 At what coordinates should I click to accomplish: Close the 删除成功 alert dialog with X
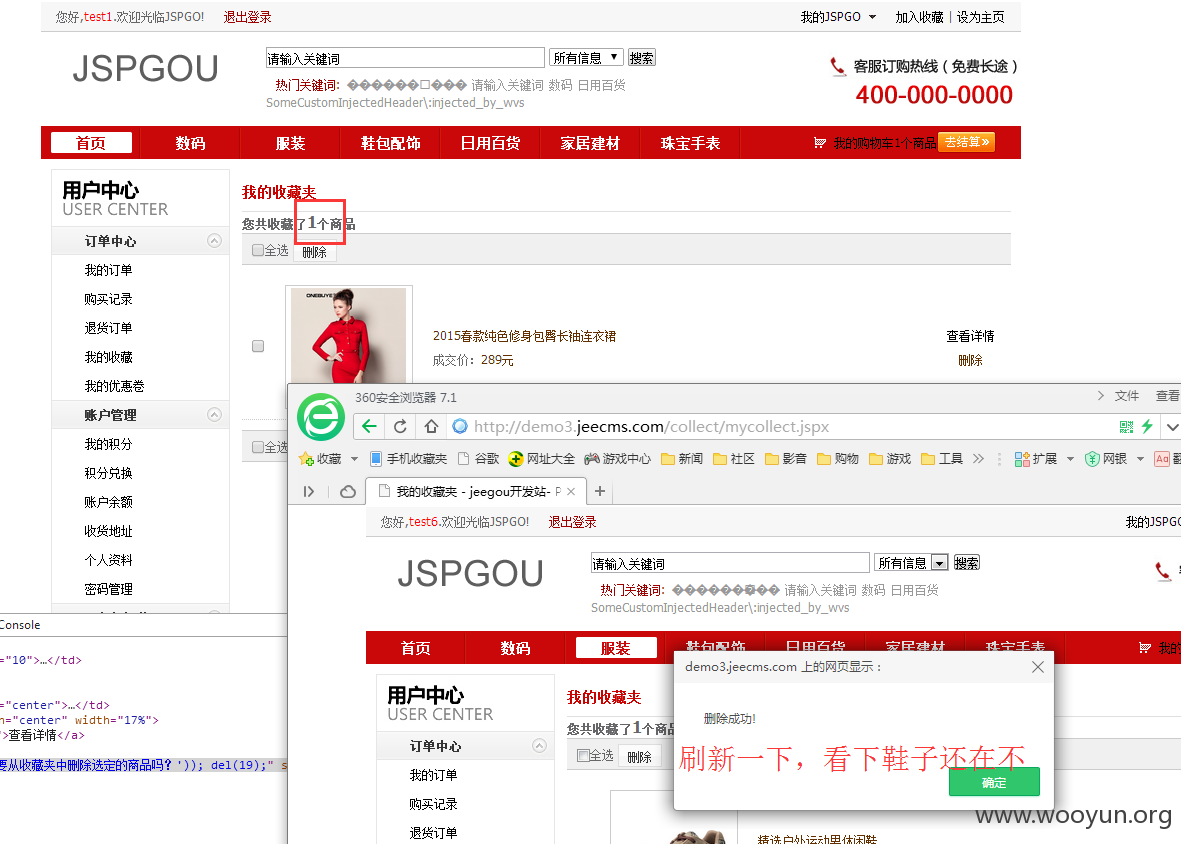(1038, 667)
